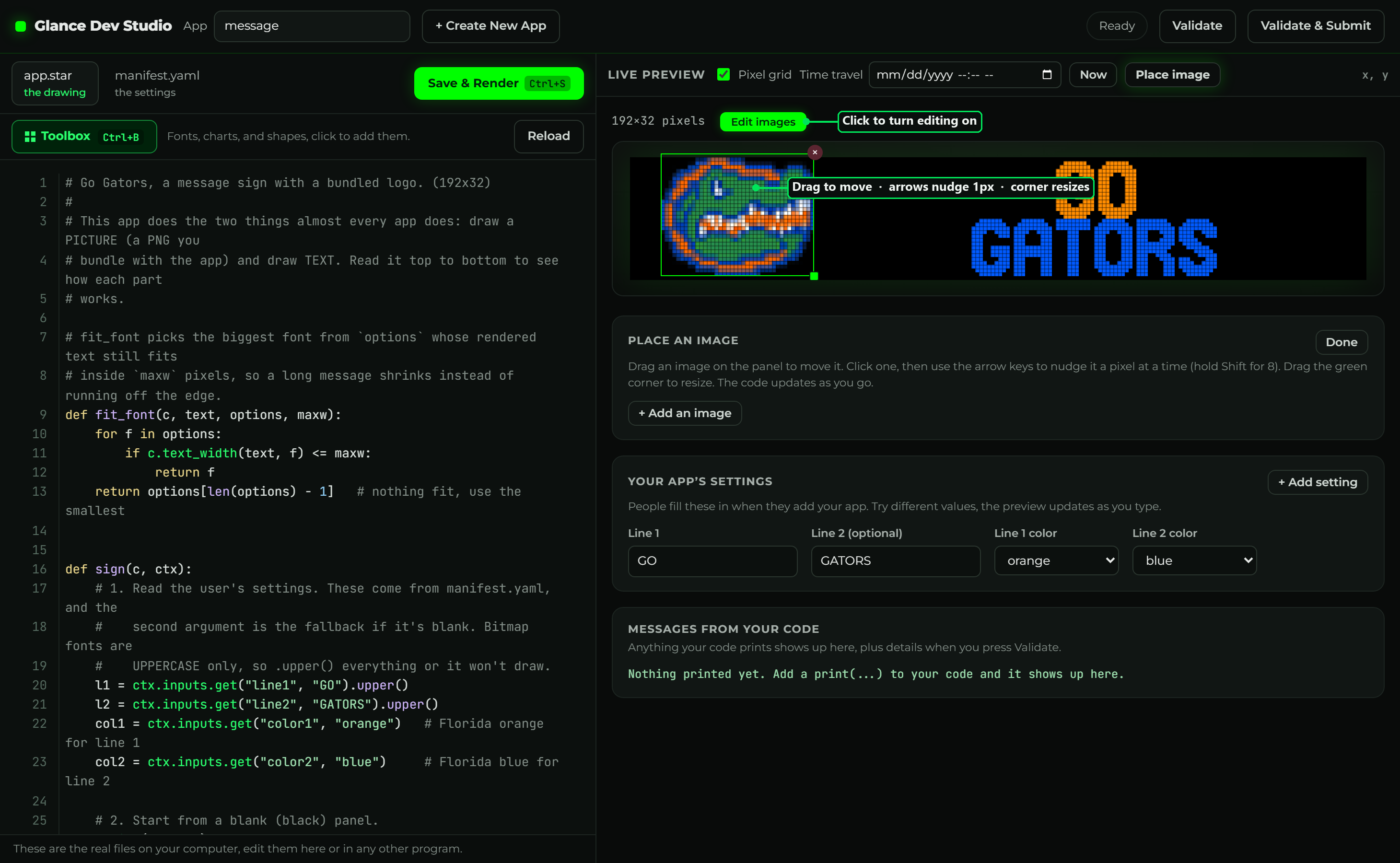This screenshot has width=1400, height=863.
Task: Click the GATORS text in the preview panel
Action: tap(1094, 247)
